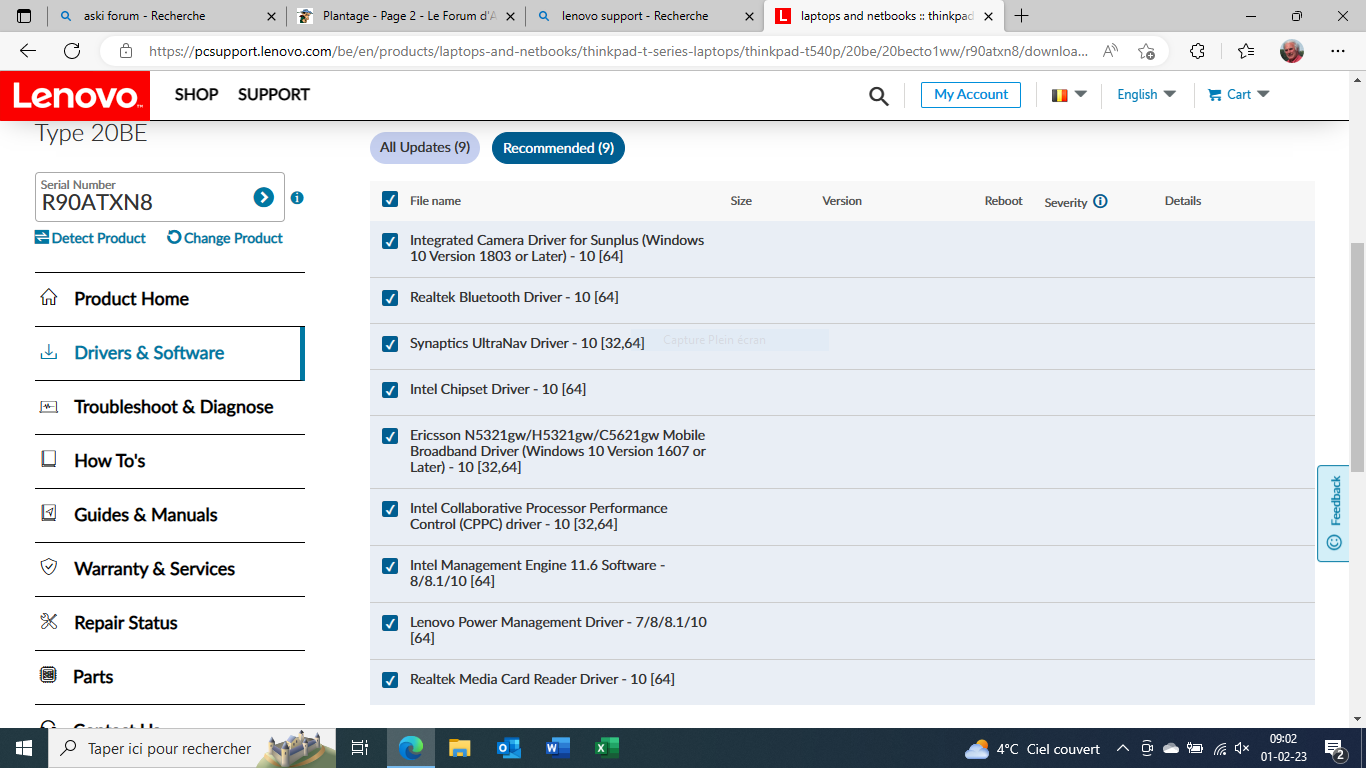Refresh the page

click(x=72, y=51)
